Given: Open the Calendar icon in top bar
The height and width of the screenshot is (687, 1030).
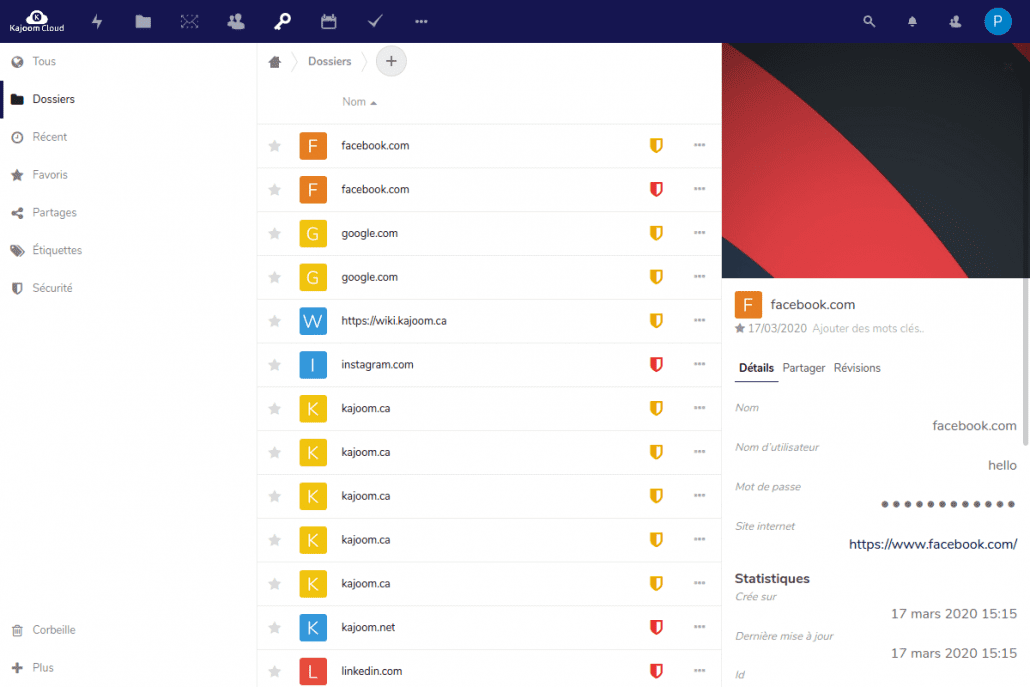Looking at the screenshot, I should [328, 22].
